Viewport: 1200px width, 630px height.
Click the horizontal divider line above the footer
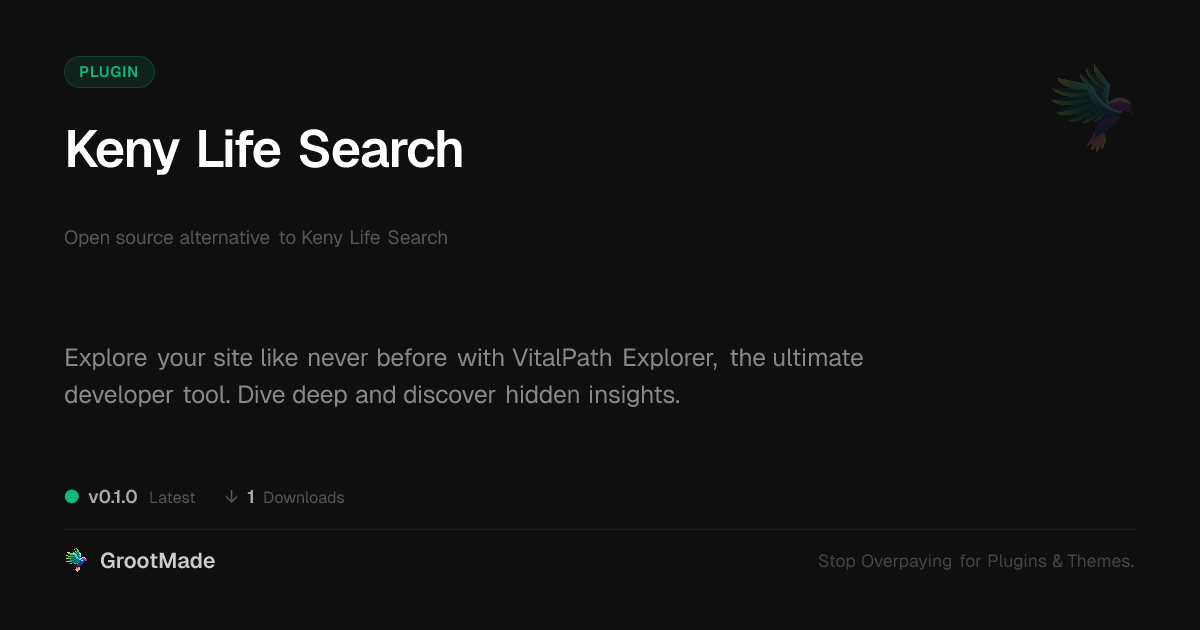(600, 529)
